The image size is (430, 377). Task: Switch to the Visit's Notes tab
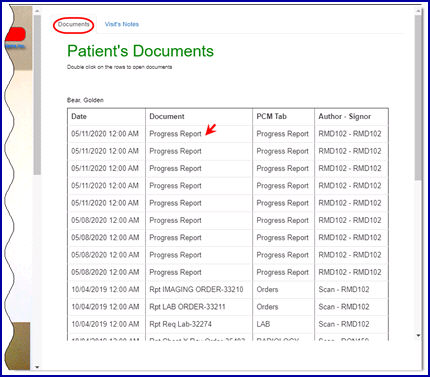click(122, 24)
